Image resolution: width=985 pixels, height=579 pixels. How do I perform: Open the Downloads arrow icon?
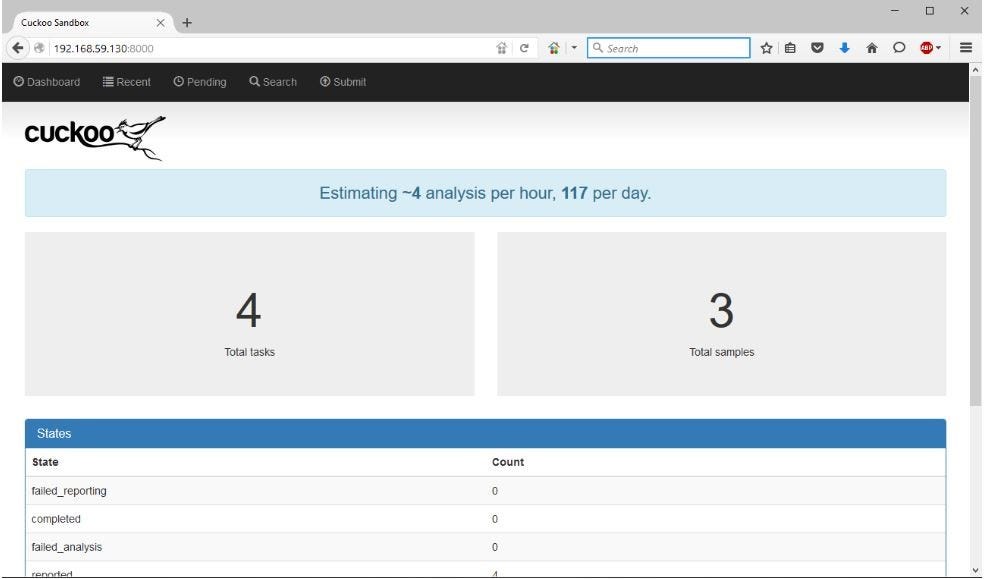pos(844,48)
